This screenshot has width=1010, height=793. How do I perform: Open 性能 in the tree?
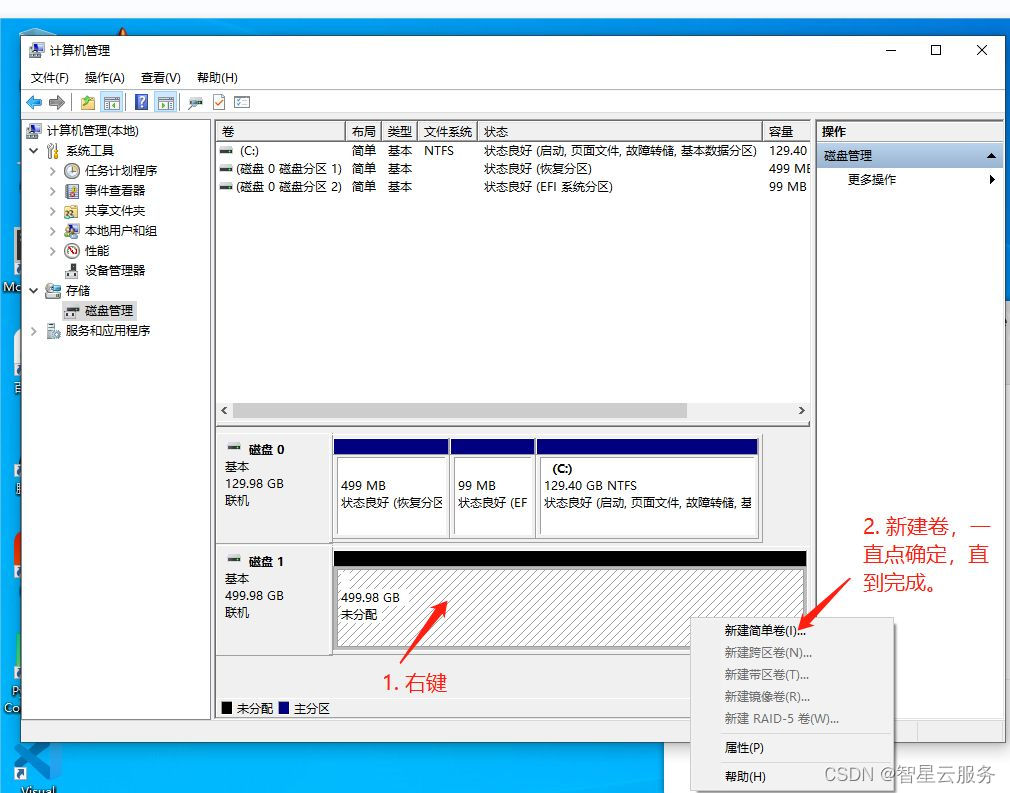97,251
